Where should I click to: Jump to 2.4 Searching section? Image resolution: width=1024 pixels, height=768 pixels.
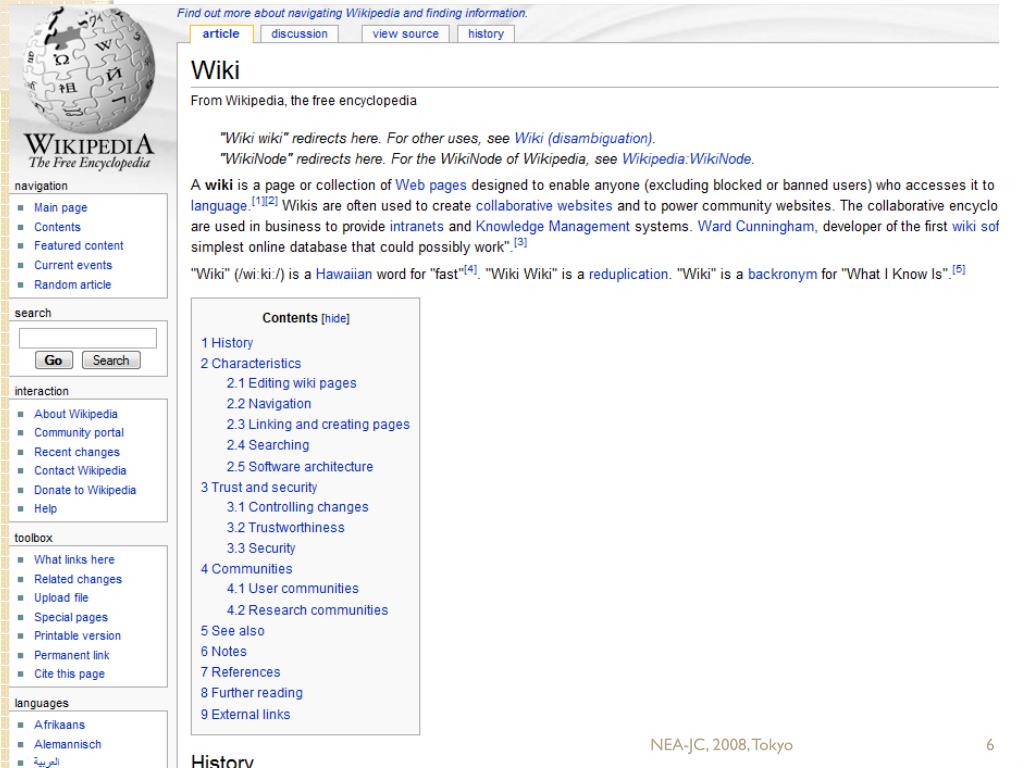coord(268,445)
